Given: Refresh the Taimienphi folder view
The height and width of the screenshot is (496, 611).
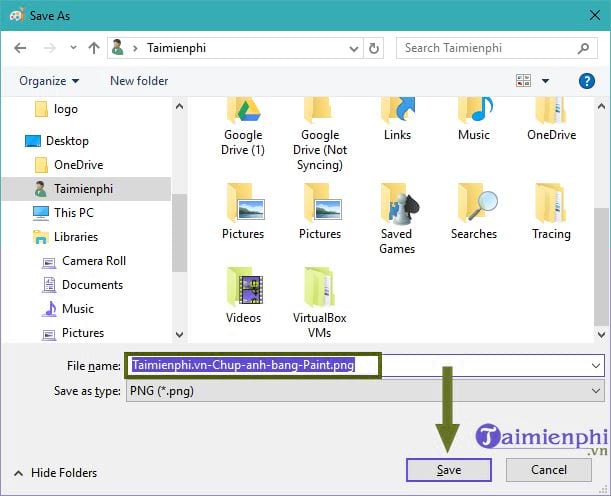Looking at the screenshot, I should pyautogui.click(x=374, y=48).
